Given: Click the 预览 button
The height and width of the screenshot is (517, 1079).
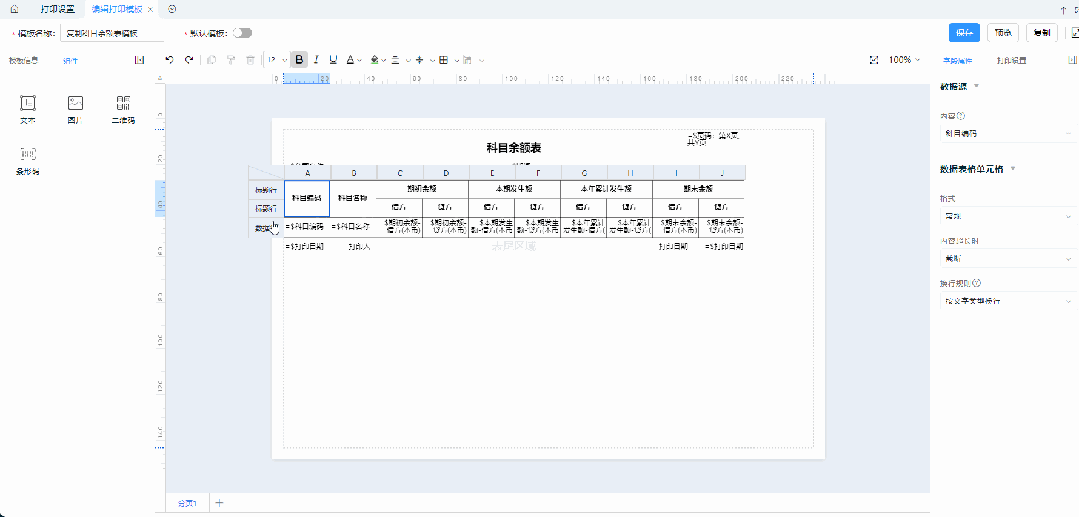Looking at the screenshot, I should click(1003, 33).
